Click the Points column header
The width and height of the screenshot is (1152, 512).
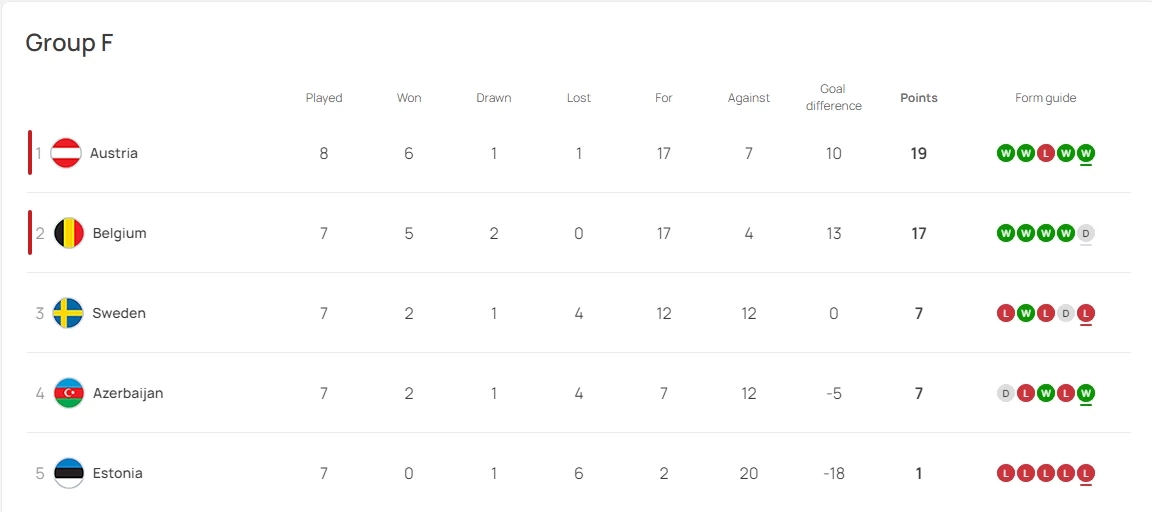(919, 98)
